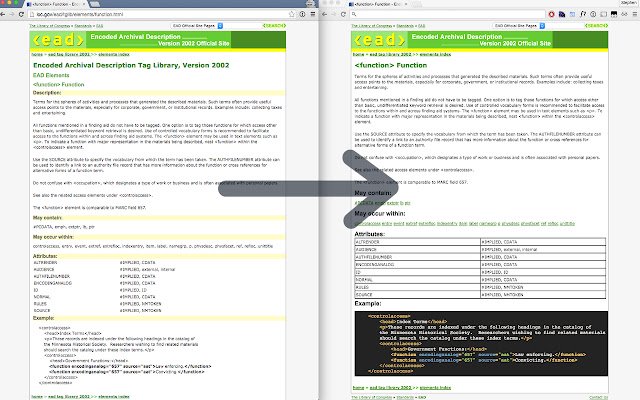This screenshot has height=400, width=640.
Task: Select the function tab in left browser
Action: point(56,4)
